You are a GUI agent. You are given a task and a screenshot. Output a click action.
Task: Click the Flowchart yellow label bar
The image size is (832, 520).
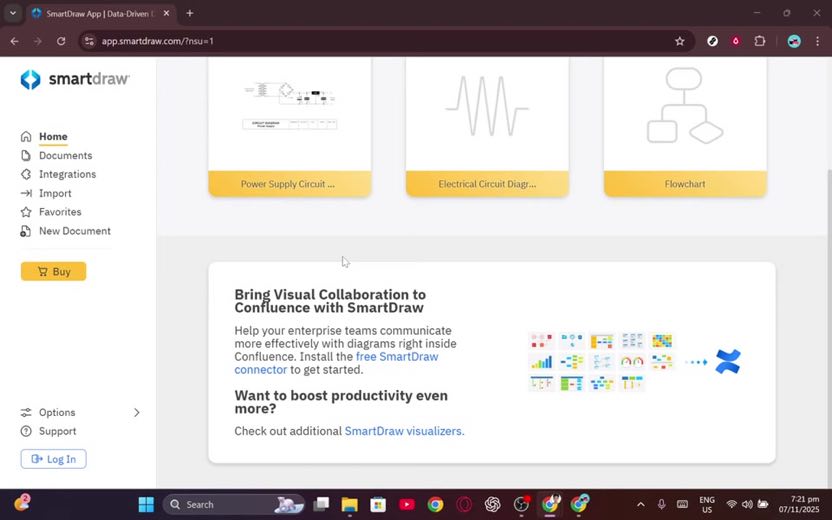tap(685, 184)
